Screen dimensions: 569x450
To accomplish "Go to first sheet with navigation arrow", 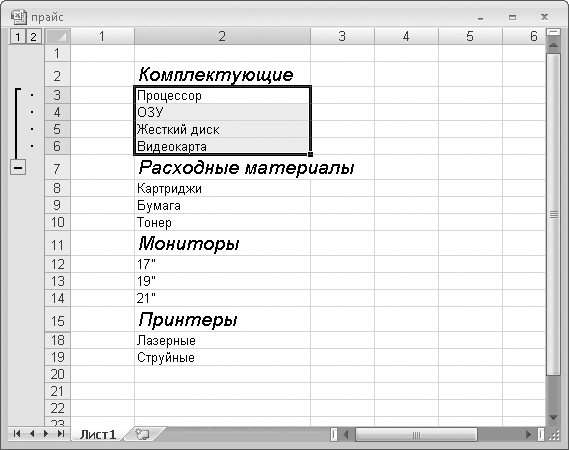I will [x=17, y=434].
